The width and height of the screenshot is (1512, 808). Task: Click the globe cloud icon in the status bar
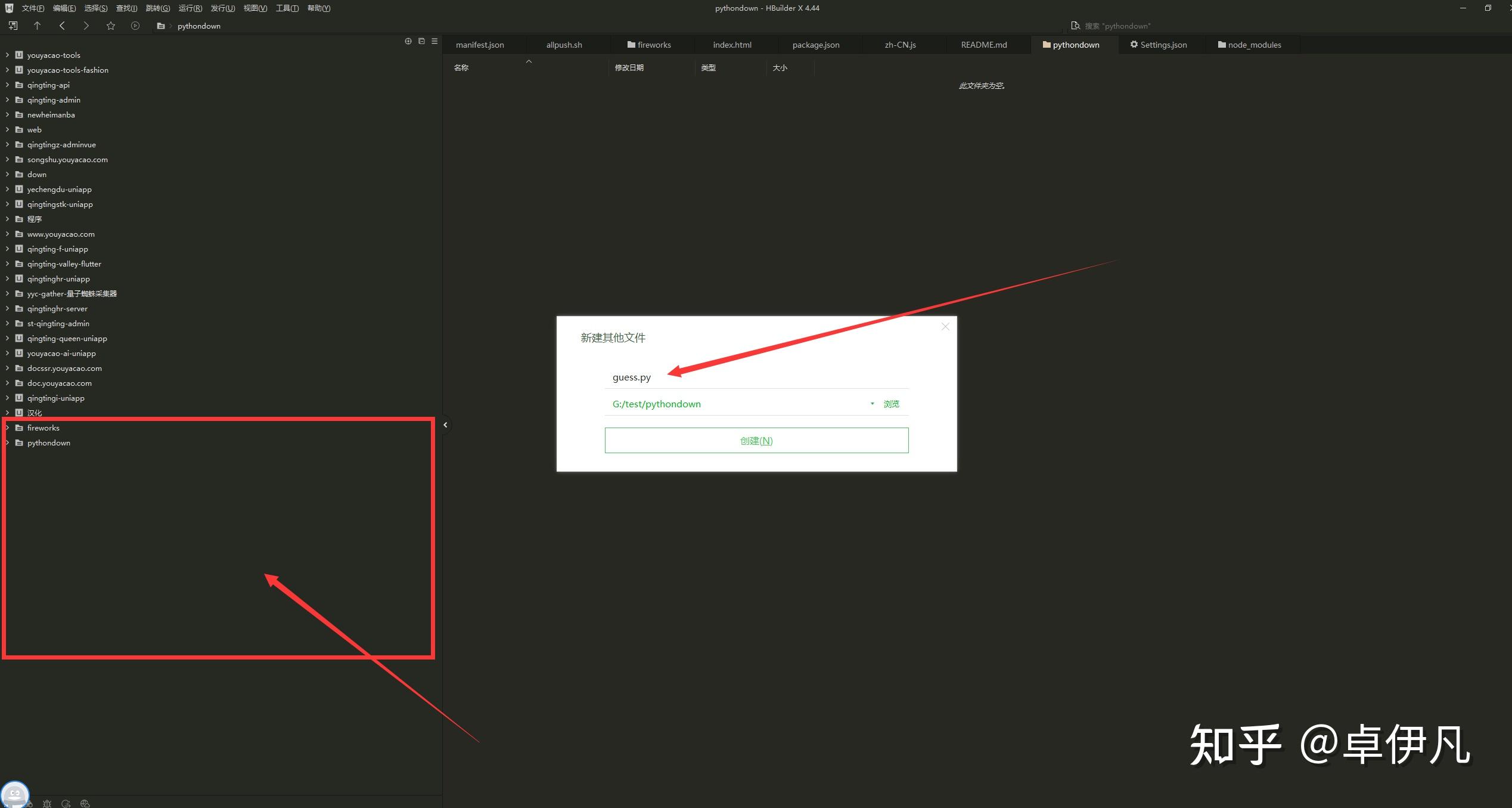pyautogui.click(x=85, y=803)
